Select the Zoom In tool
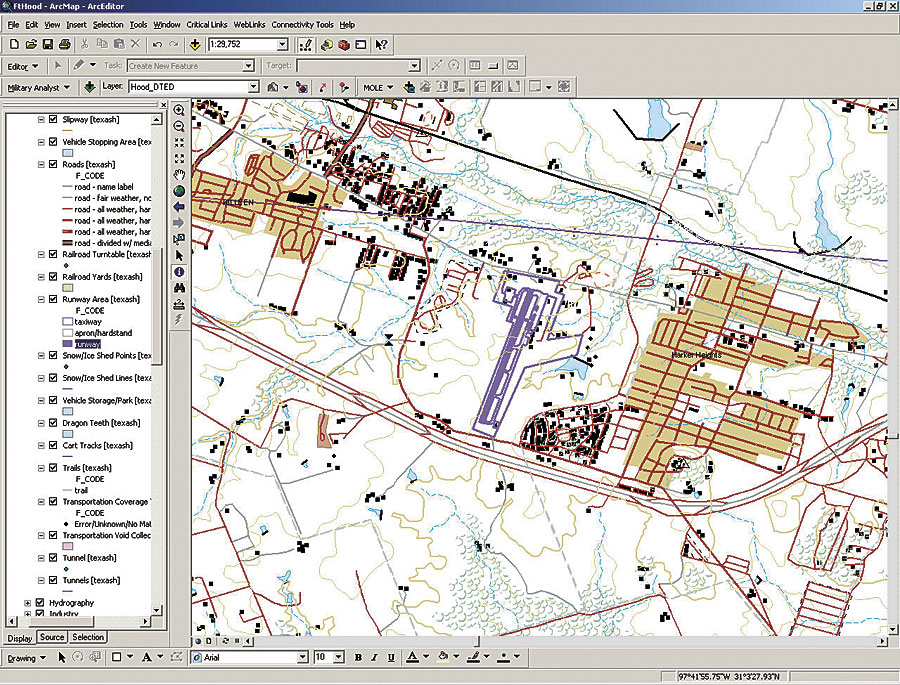Viewport: 900px width, 685px height. coord(179,110)
